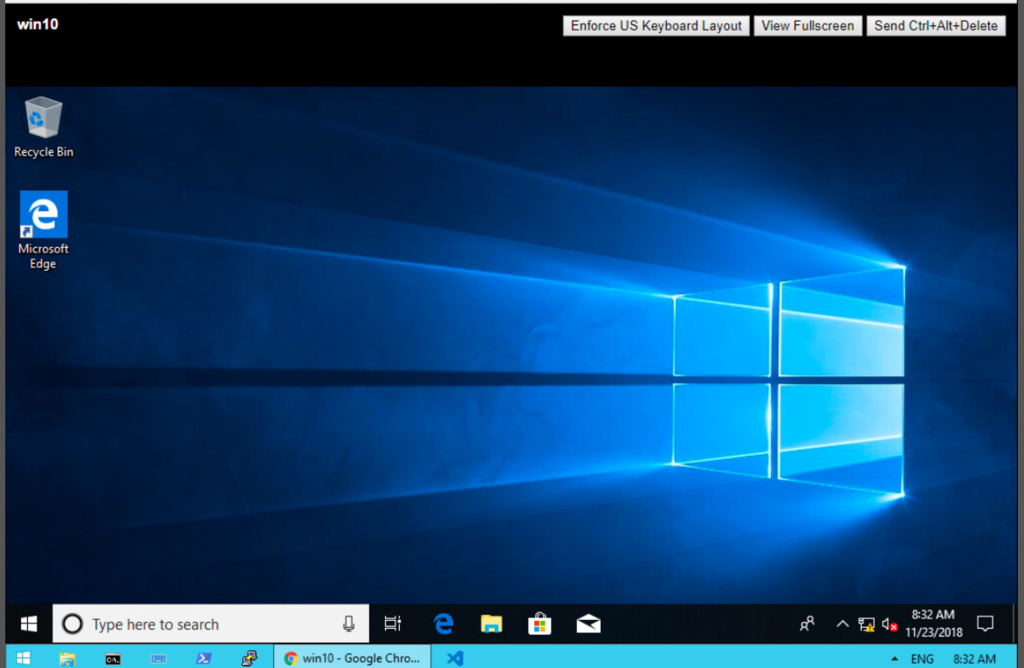1024x668 pixels.
Task: Click the Cortana circle in search box
Action: (72, 624)
